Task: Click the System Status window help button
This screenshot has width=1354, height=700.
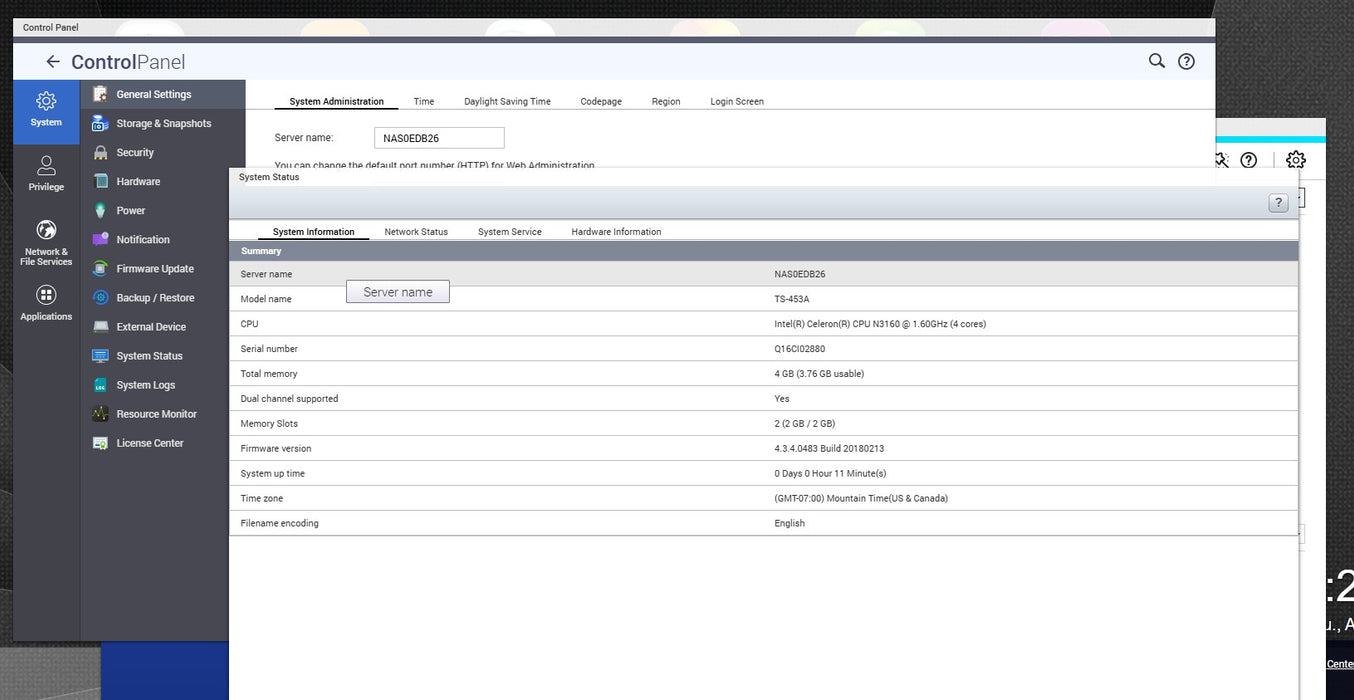Action: [x=1278, y=203]
